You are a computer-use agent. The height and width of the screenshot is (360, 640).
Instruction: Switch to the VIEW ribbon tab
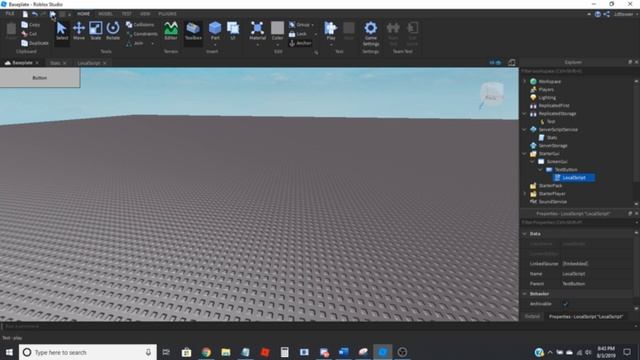[x=145, y=14]
